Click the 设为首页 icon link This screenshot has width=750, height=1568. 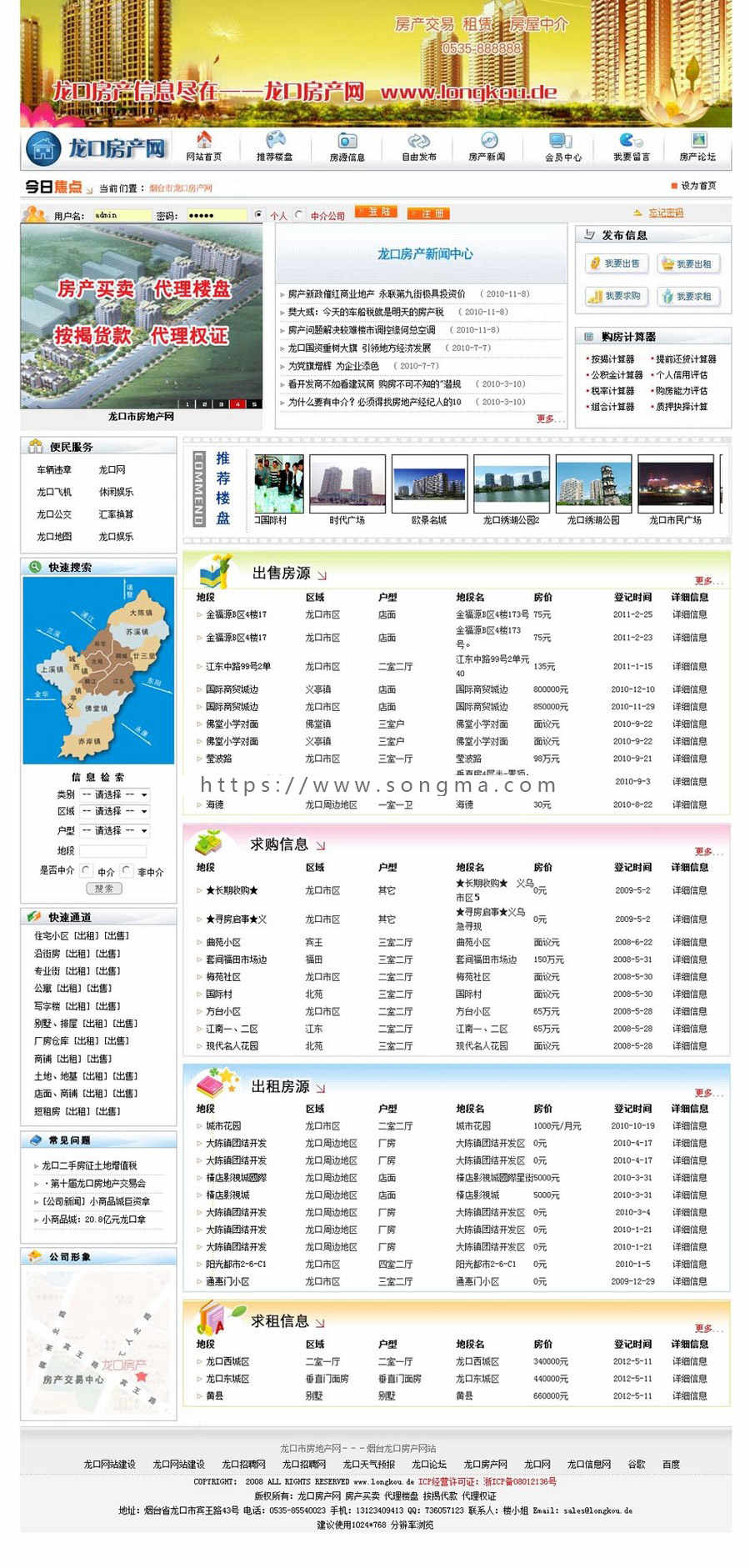coord(693,186)
